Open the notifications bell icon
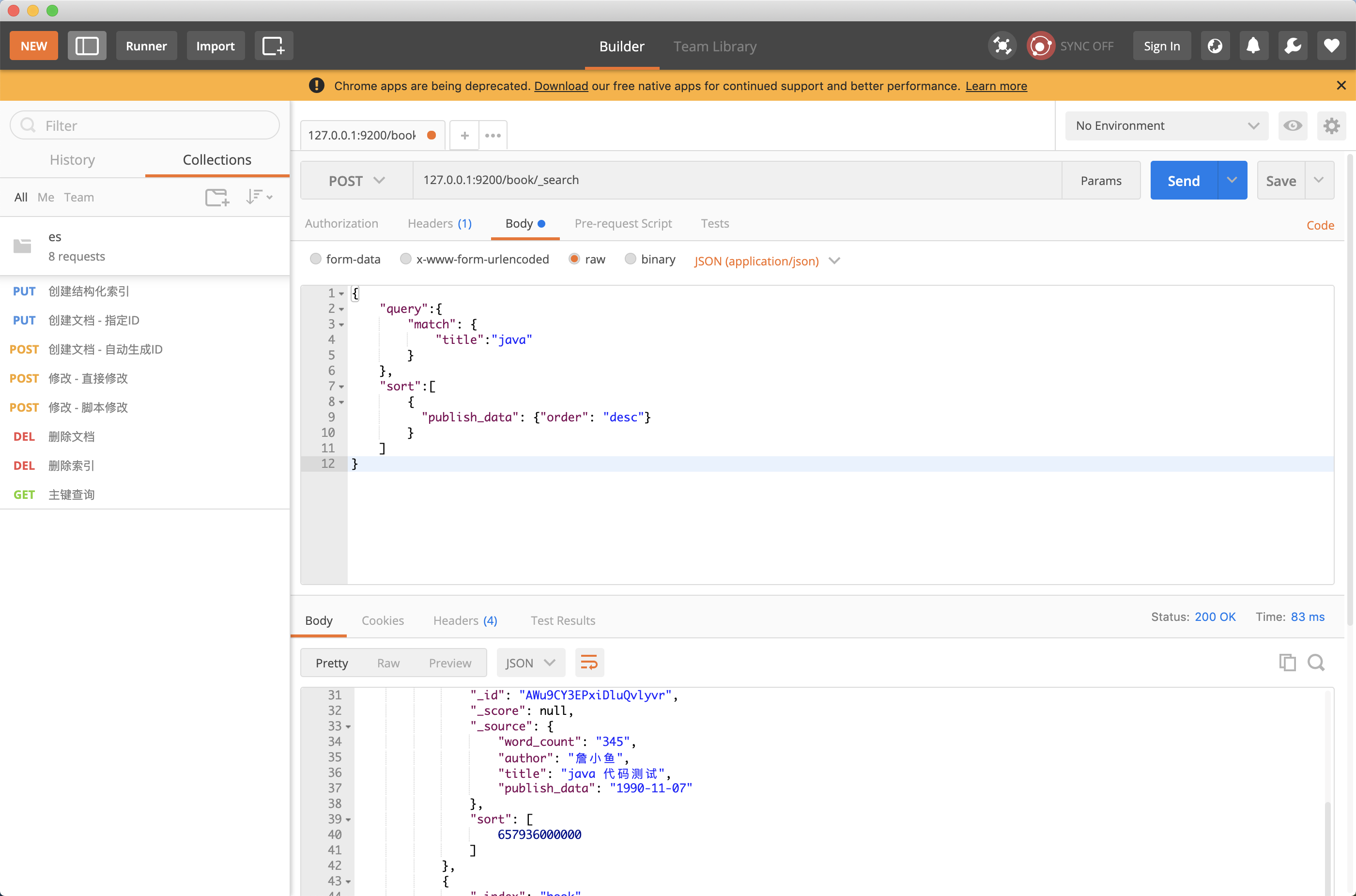 coord(1253,46)
